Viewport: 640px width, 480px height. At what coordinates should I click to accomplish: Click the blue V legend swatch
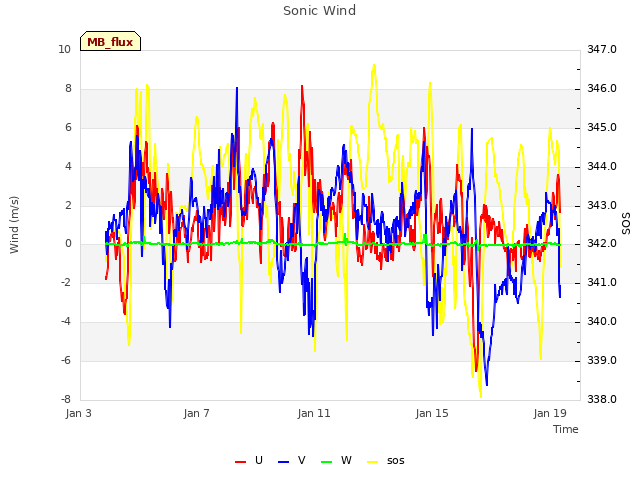tap(283, 462)
